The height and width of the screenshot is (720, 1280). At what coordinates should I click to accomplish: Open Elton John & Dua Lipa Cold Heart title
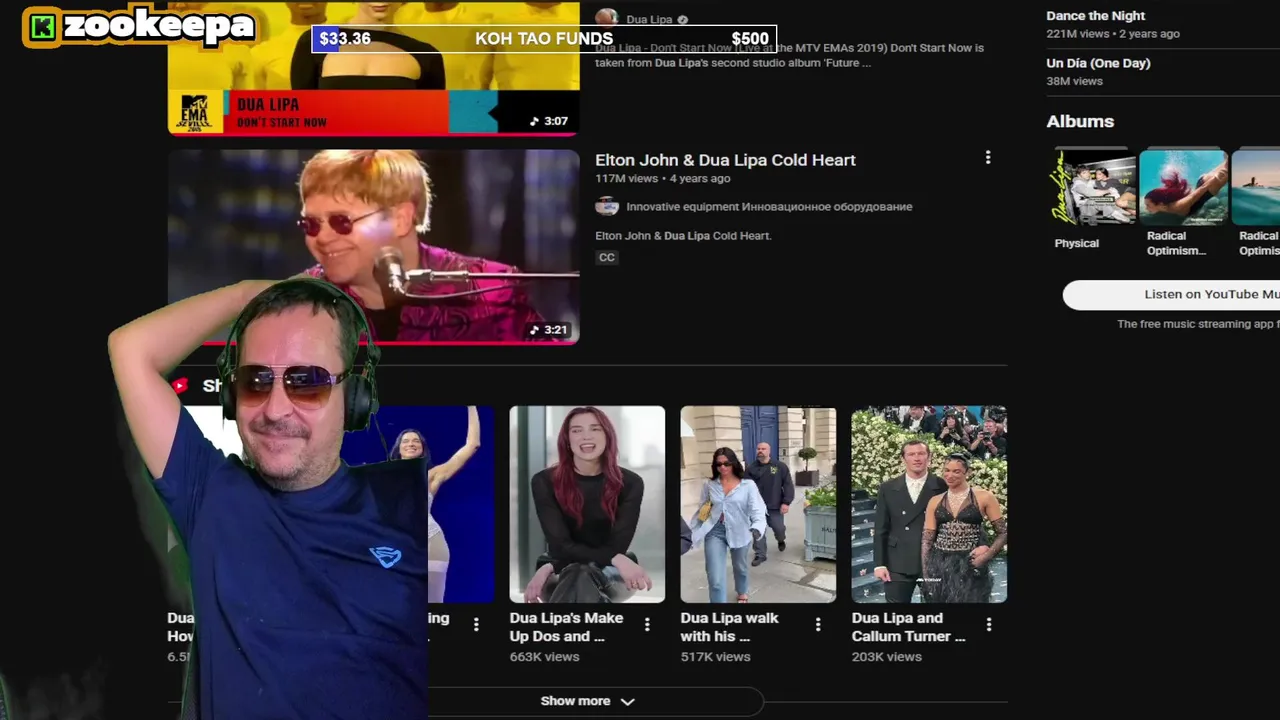[x=725, y=160]
